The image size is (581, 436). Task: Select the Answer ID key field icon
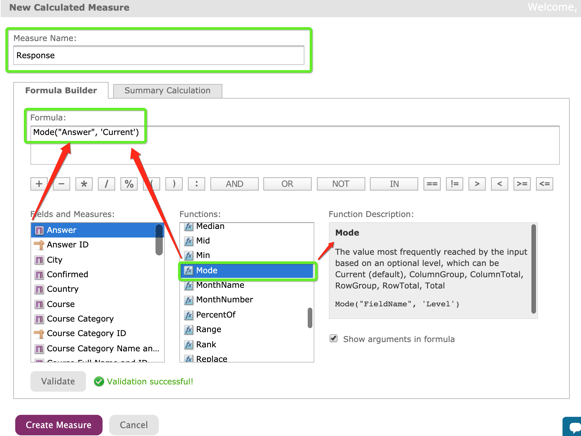[39, 245]
